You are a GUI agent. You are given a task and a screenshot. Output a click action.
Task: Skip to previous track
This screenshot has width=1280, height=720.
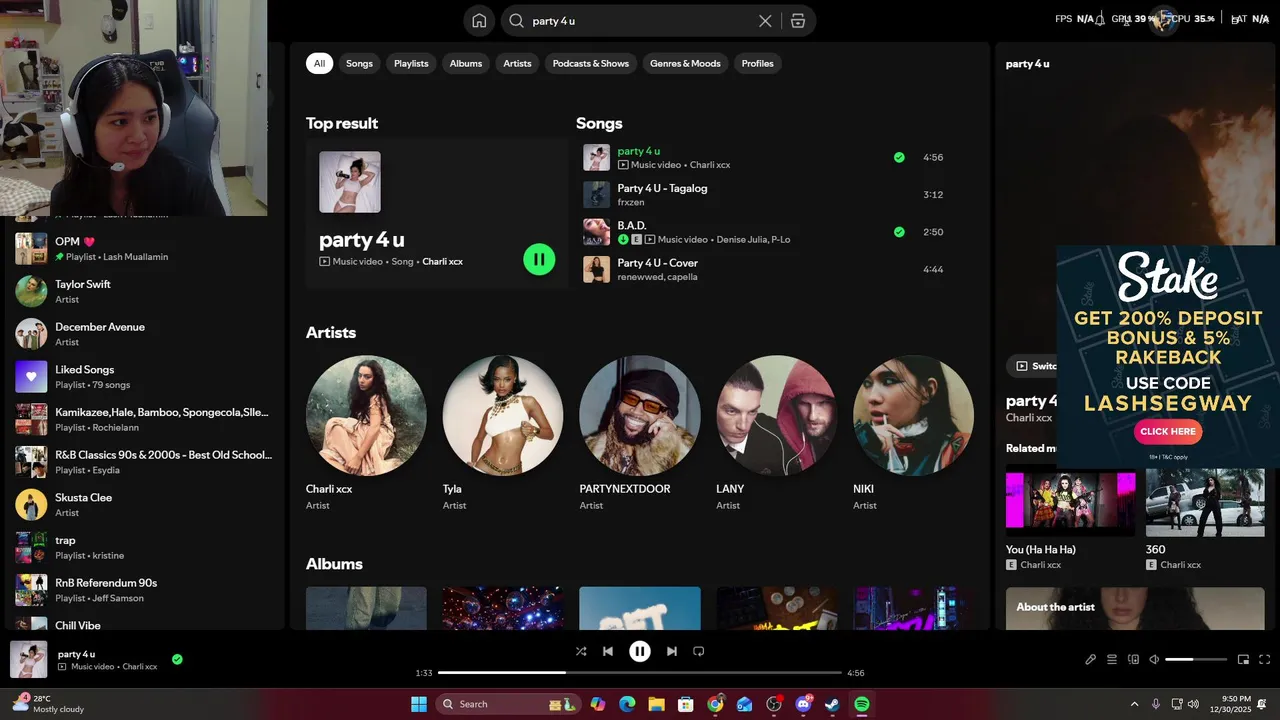[x=608, y=651]
